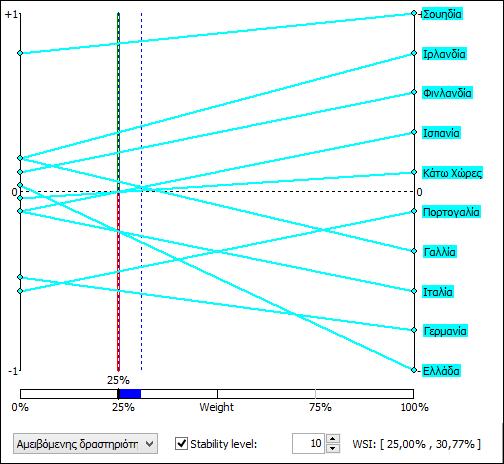The width and height of the screenshot is (504, 464).
Task: Click the Stability level label text
Action: pyautogui.click(x=224, y=444)
